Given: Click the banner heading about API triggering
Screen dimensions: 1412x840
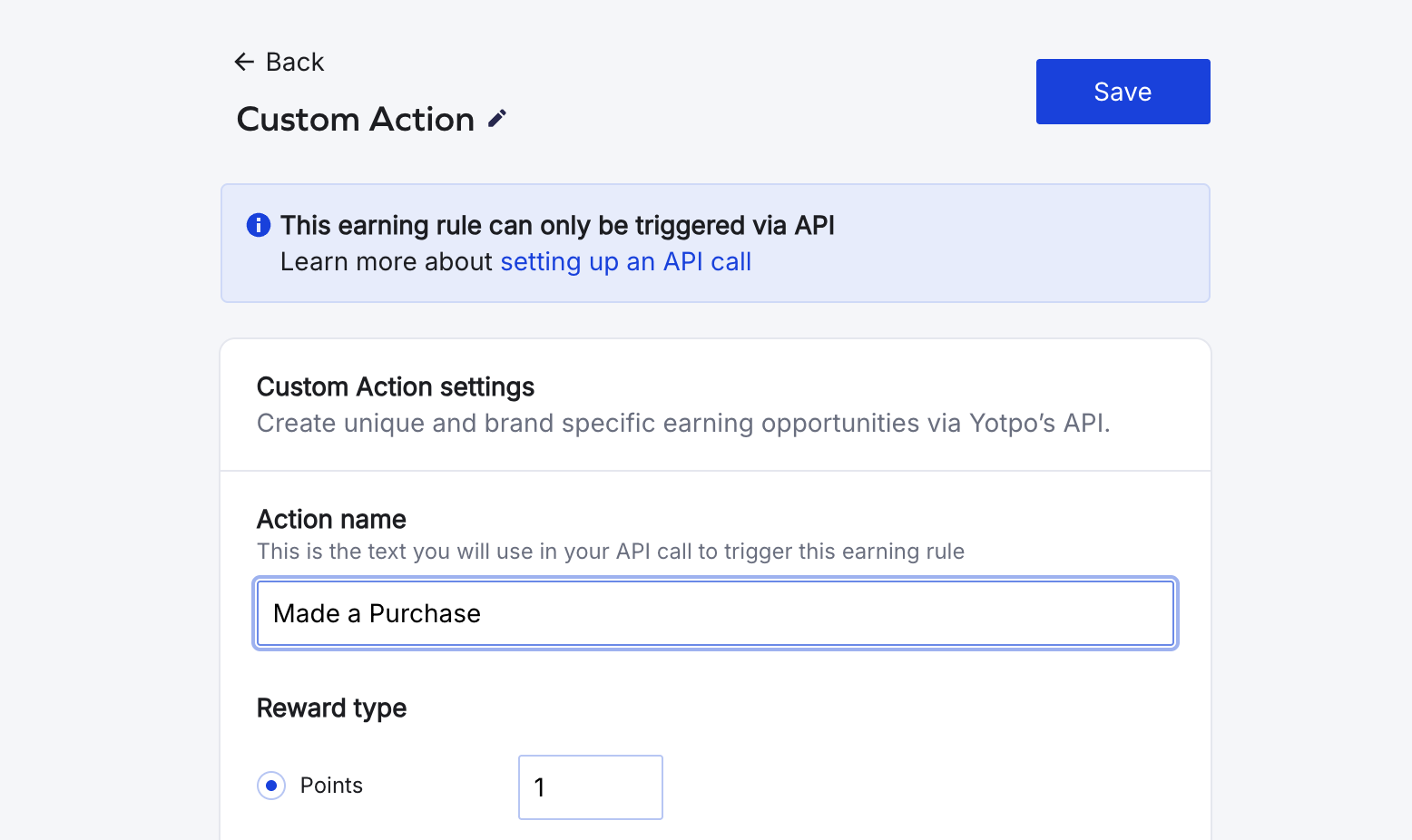Looking at the screenshot, I should click(x=557, y=226).
